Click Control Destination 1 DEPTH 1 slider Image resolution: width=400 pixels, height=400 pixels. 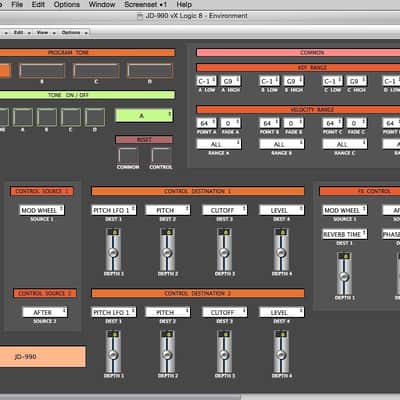pos(113,249)
